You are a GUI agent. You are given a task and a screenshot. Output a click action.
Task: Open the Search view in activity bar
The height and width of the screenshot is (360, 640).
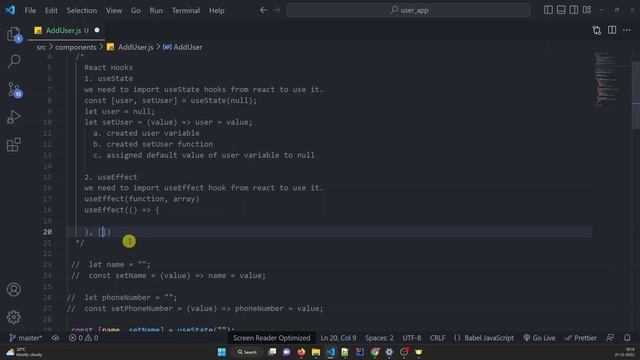(x=14, y=61)
